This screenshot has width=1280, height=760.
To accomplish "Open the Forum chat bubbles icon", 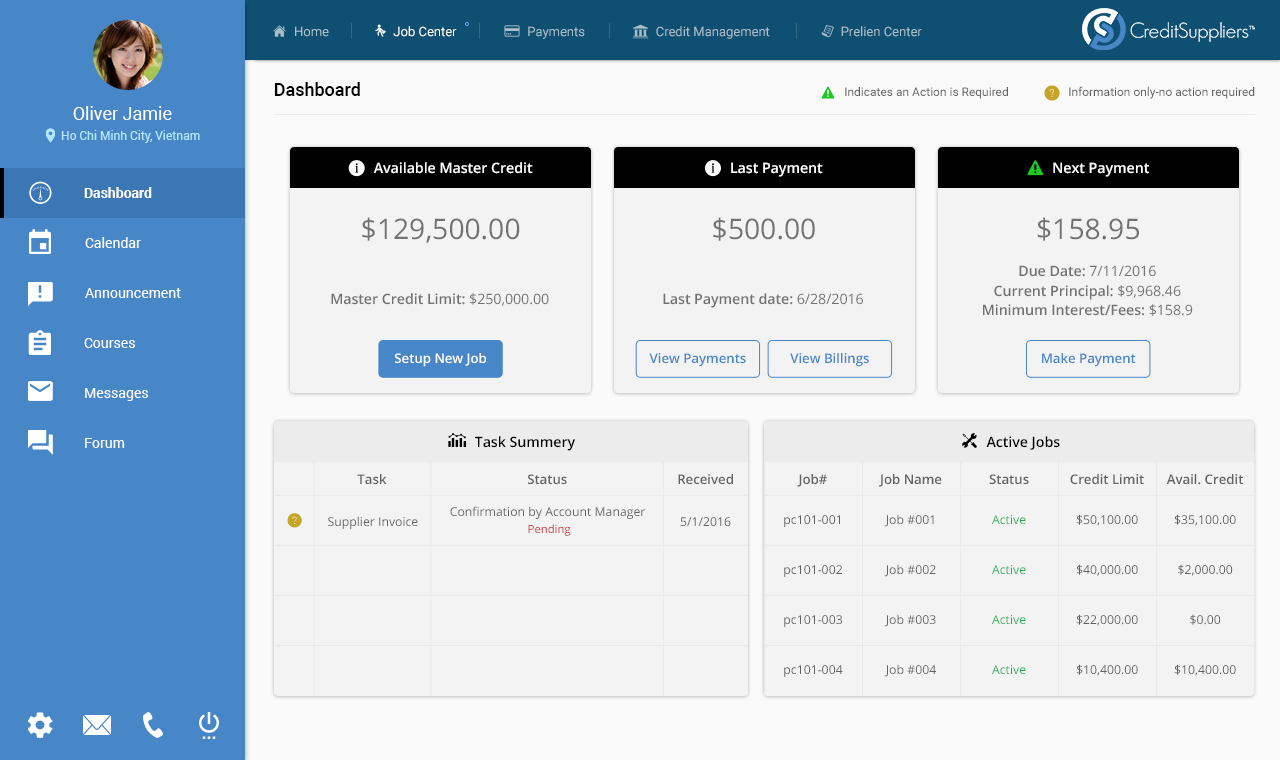I will point(40,443).
